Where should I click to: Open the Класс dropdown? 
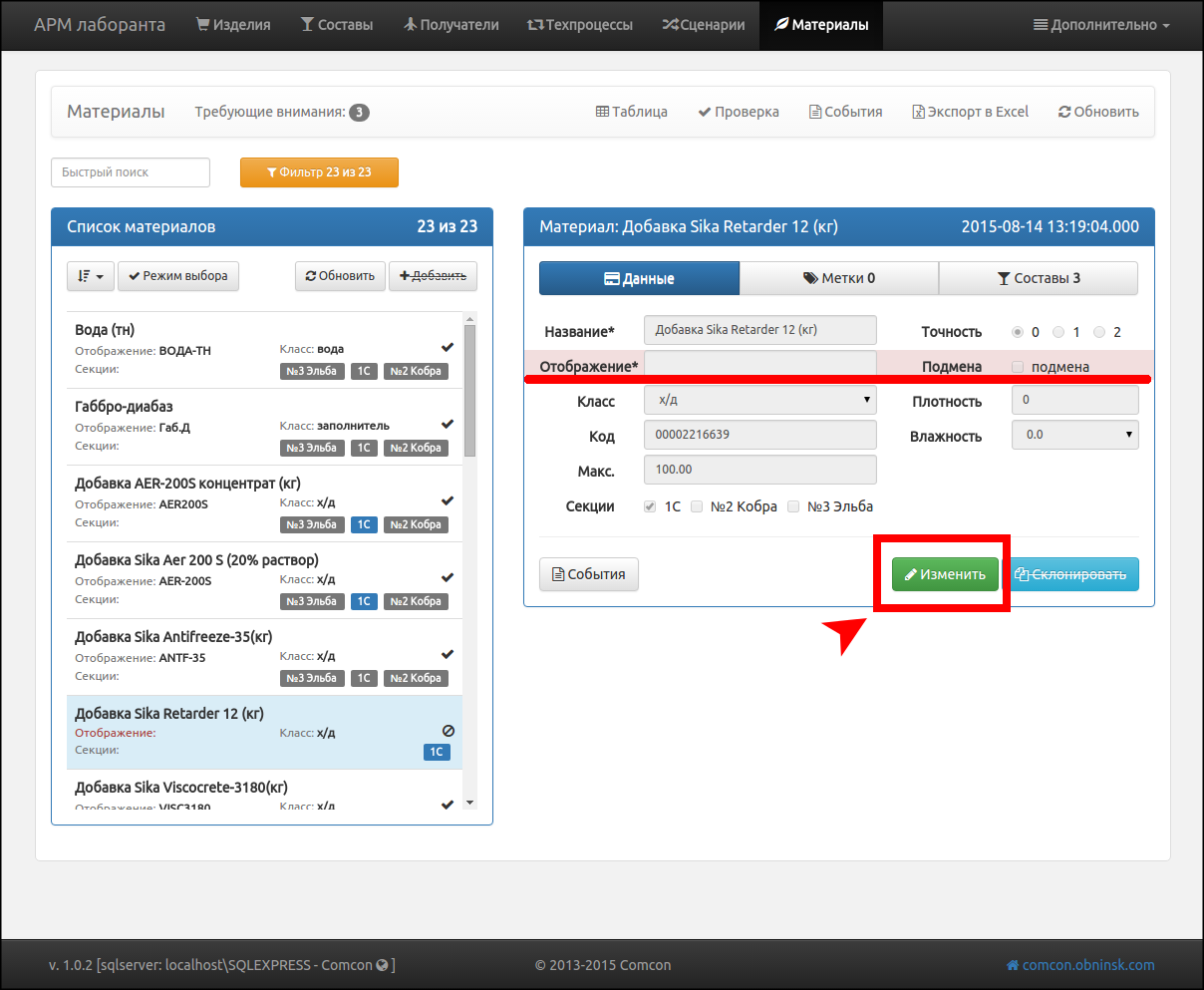point(760,400)
